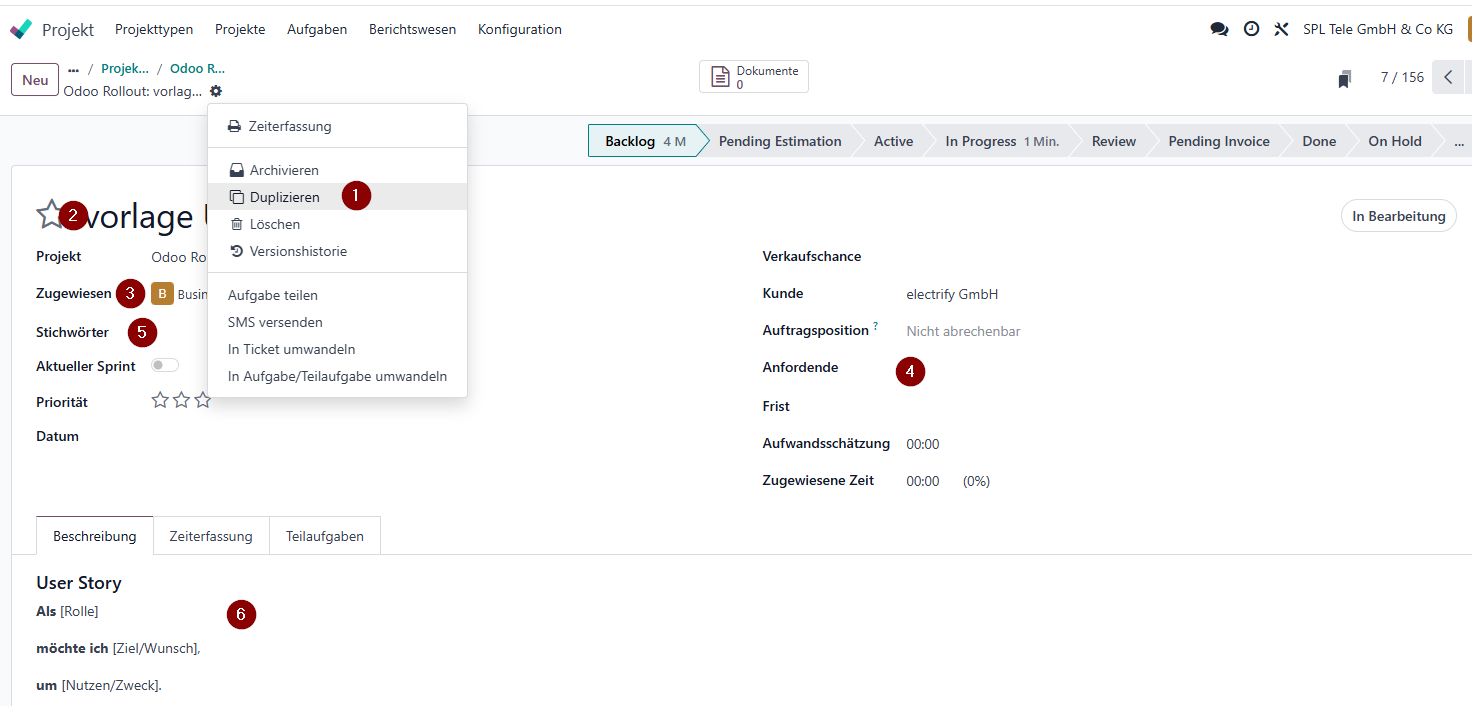Open the Berichtswesen menu
The image size is (1472, 706).
[412, 29]
